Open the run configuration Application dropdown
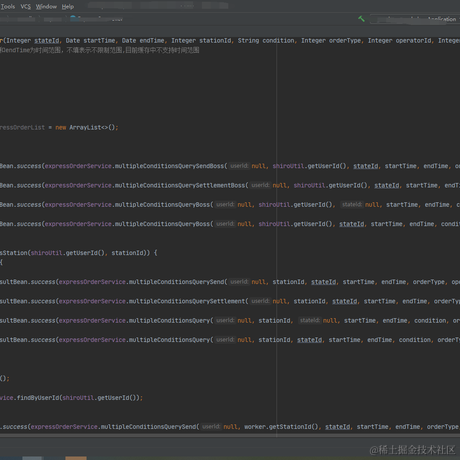Viewport: 460px width, 460px height. [415, 19]
